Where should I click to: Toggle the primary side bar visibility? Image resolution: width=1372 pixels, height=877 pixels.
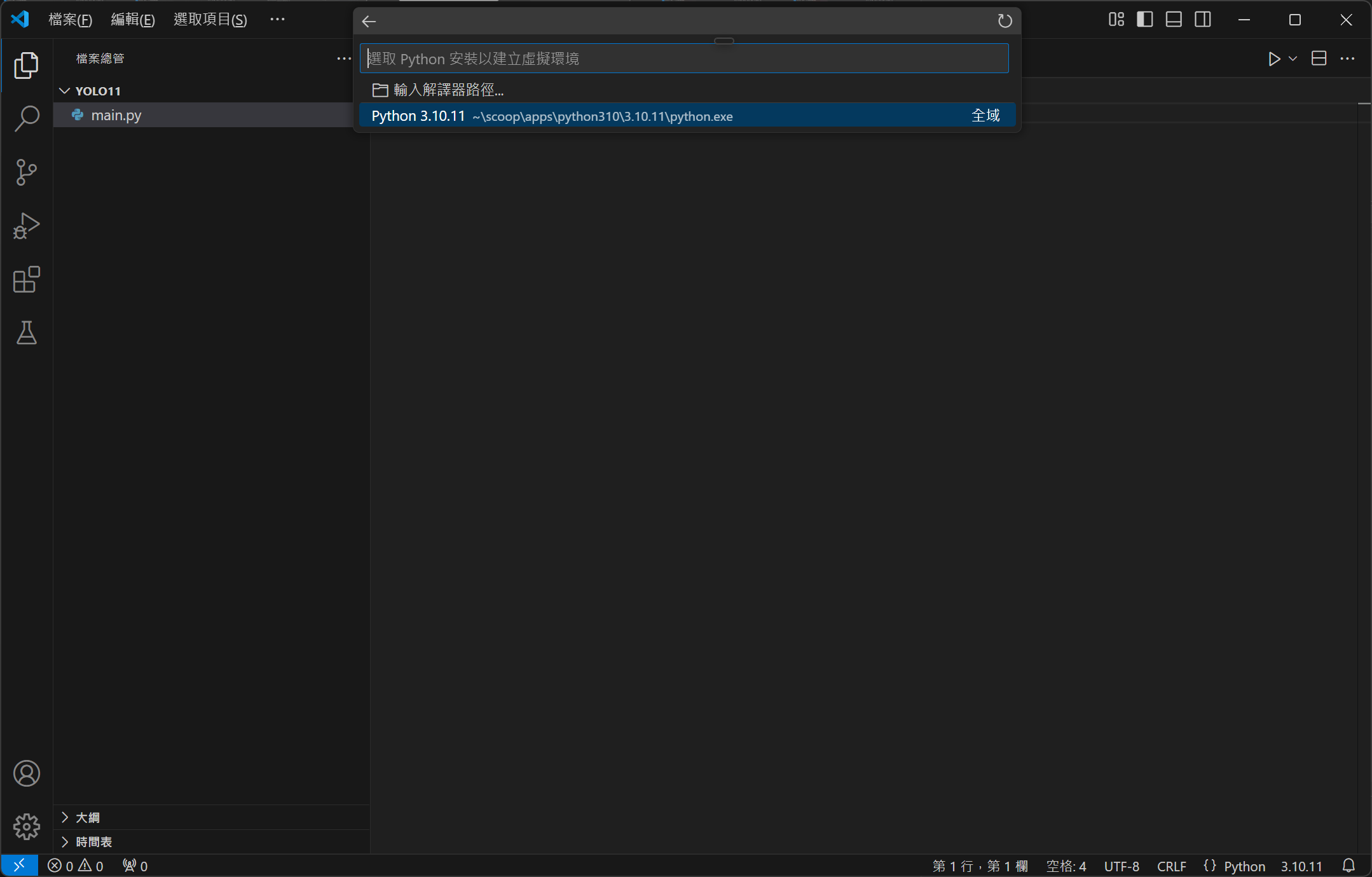[x=1144, y=20]
